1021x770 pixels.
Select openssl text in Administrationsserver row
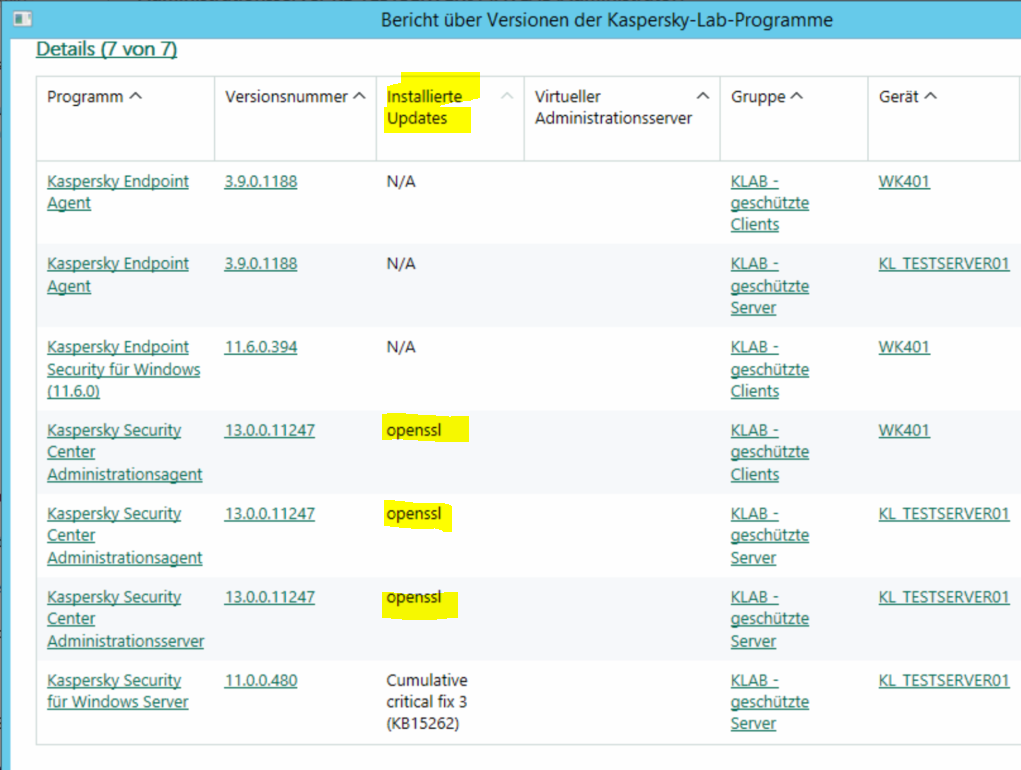[x=413, y=597]
